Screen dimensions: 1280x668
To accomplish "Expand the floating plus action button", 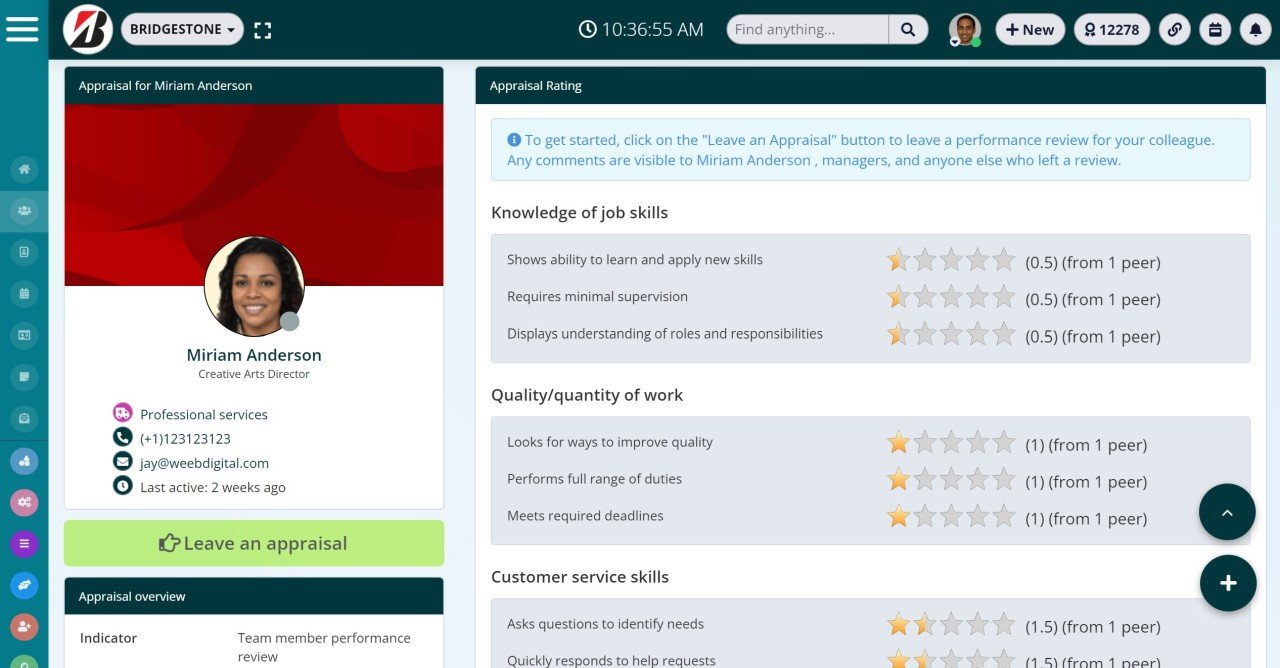I will coord(1228,582).
